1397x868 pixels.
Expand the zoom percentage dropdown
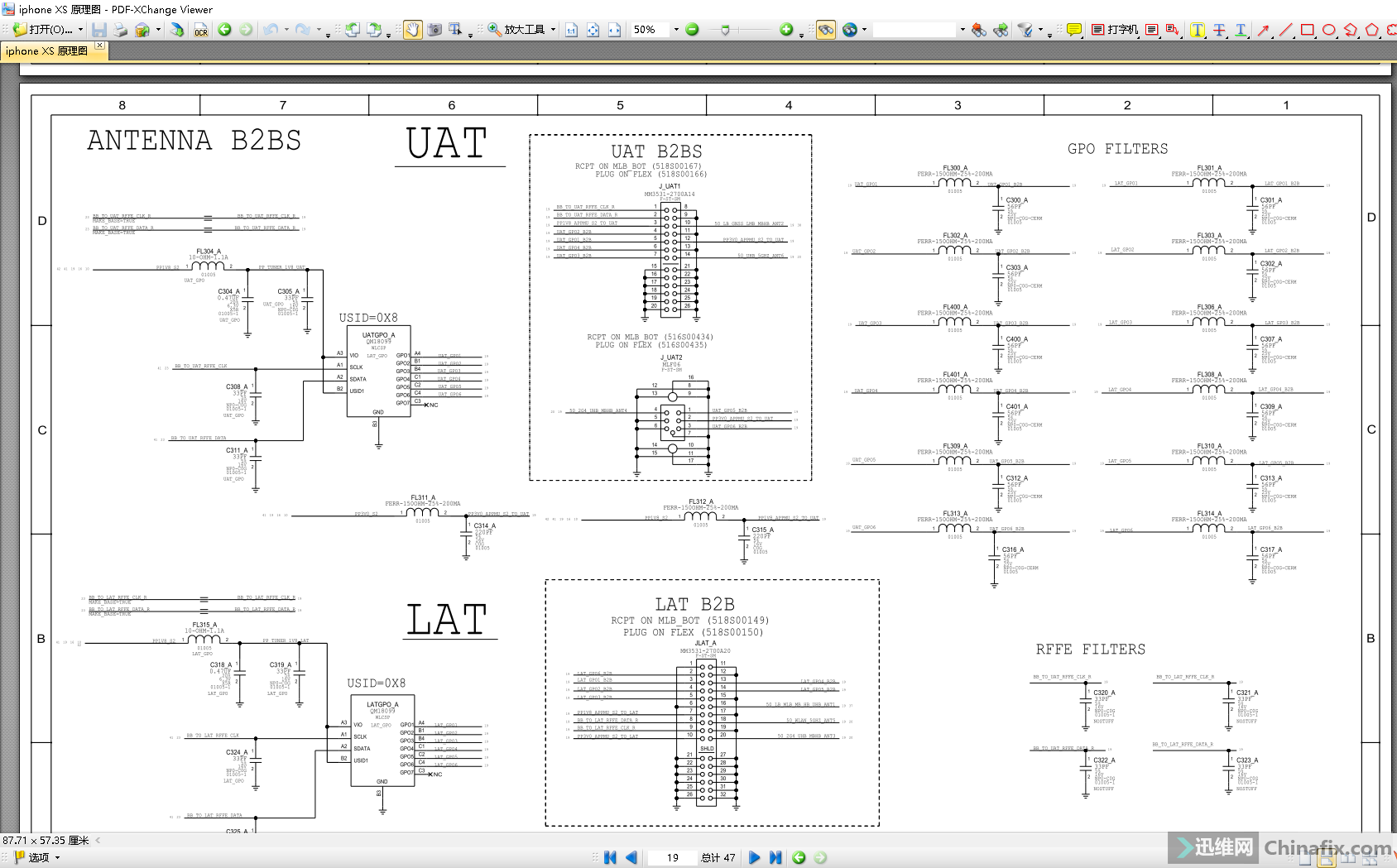(676, 30)
